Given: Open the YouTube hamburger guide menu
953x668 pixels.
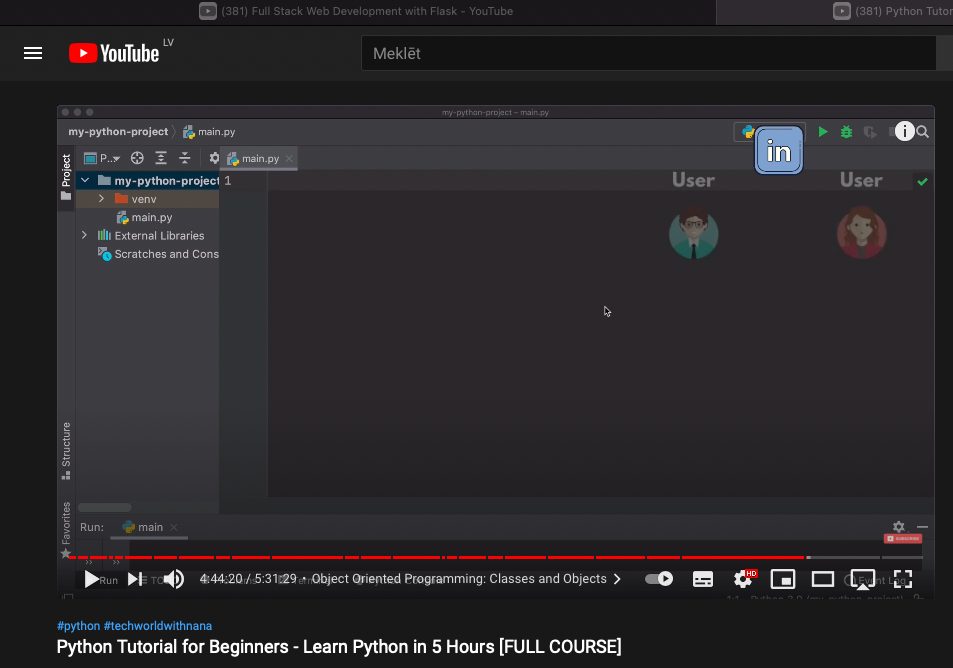Looking at the screenshot, I should (33, 53).
